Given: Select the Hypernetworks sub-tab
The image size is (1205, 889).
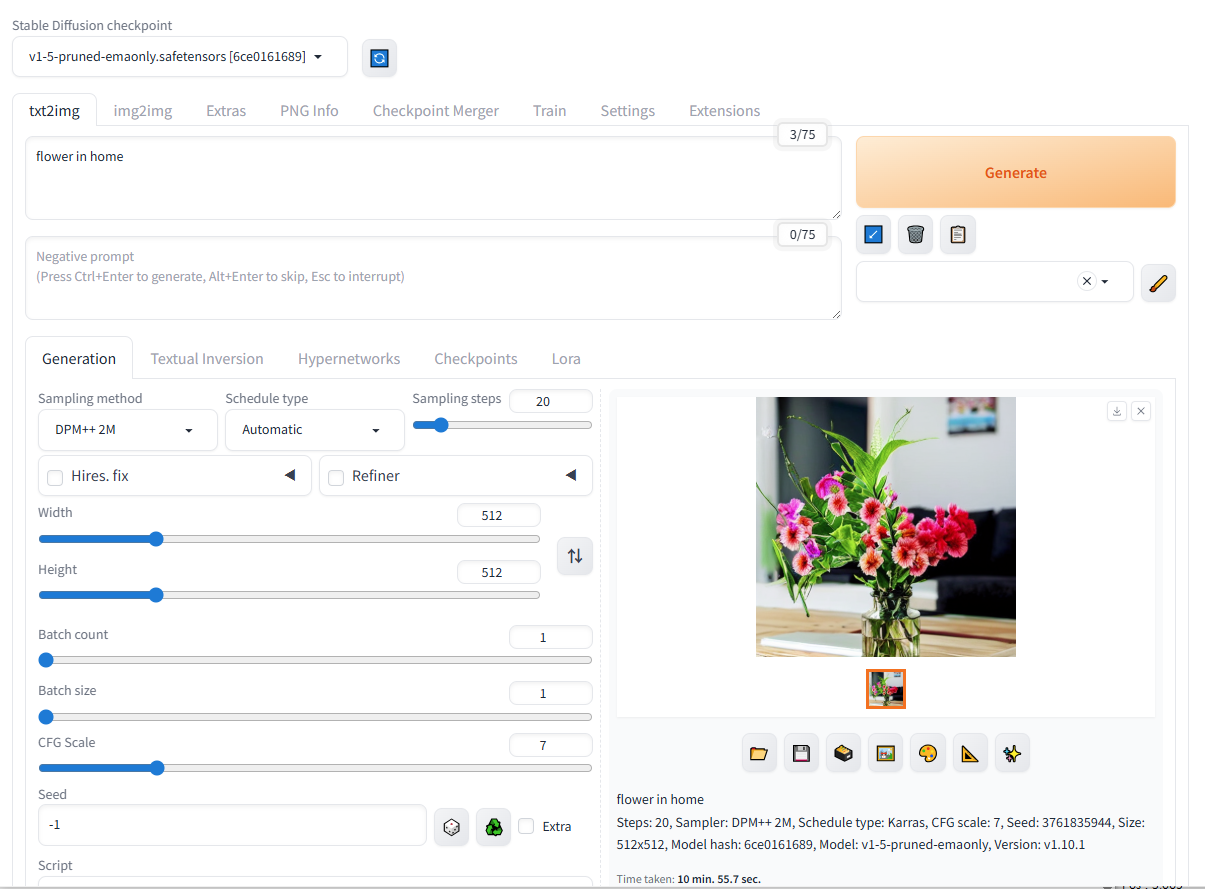Looking at the screenshot, I should pos(349,358).
